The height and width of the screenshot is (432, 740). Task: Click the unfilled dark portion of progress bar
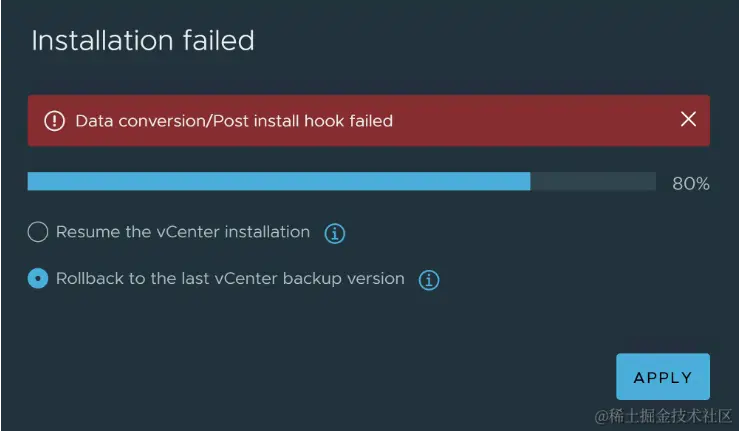click(592, 181)
